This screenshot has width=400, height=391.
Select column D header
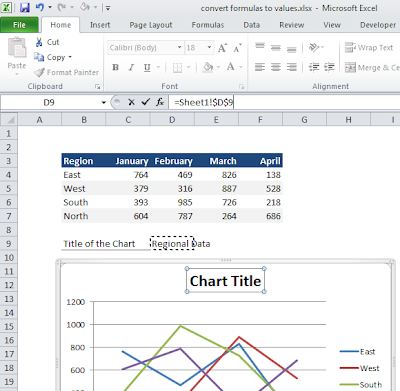(172, 120)
